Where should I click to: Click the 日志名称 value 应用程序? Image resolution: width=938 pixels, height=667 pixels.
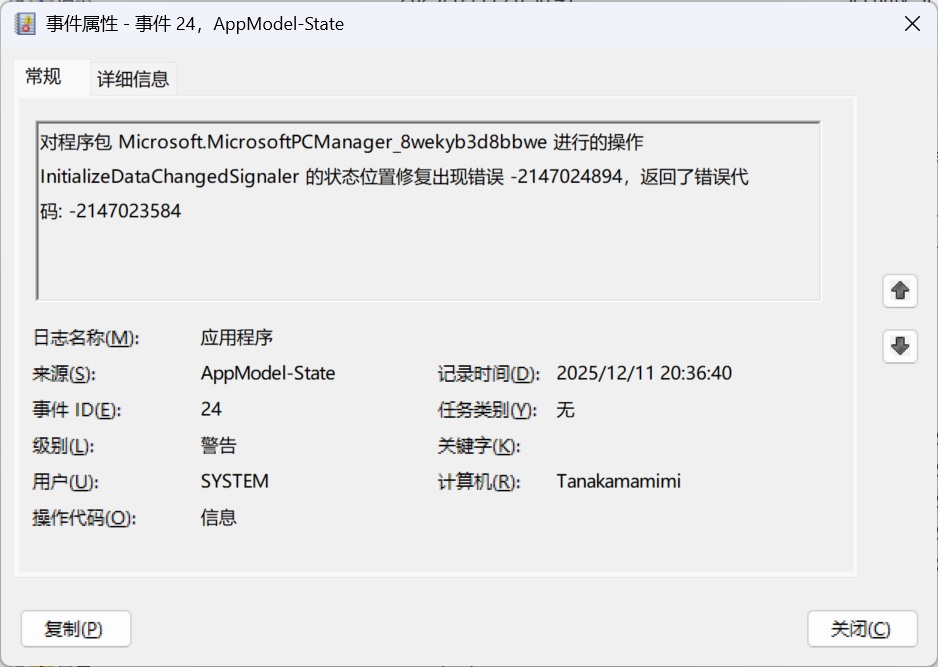click(236, 337)
